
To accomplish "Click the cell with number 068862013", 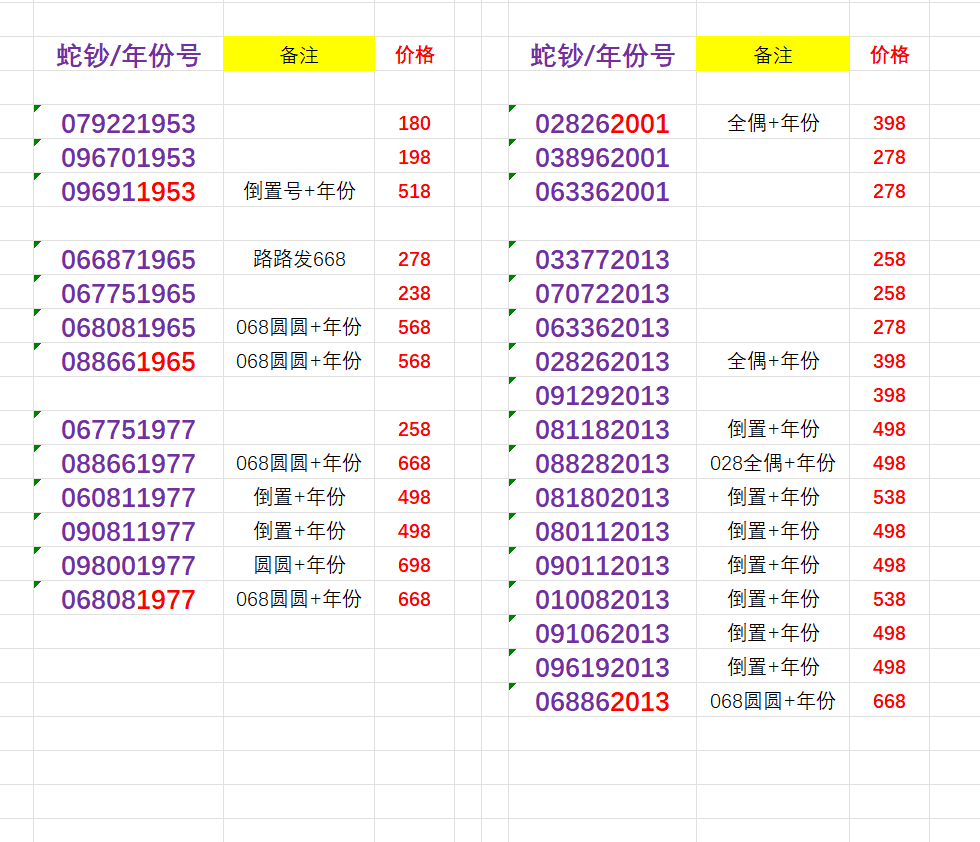I will point(602,702).
